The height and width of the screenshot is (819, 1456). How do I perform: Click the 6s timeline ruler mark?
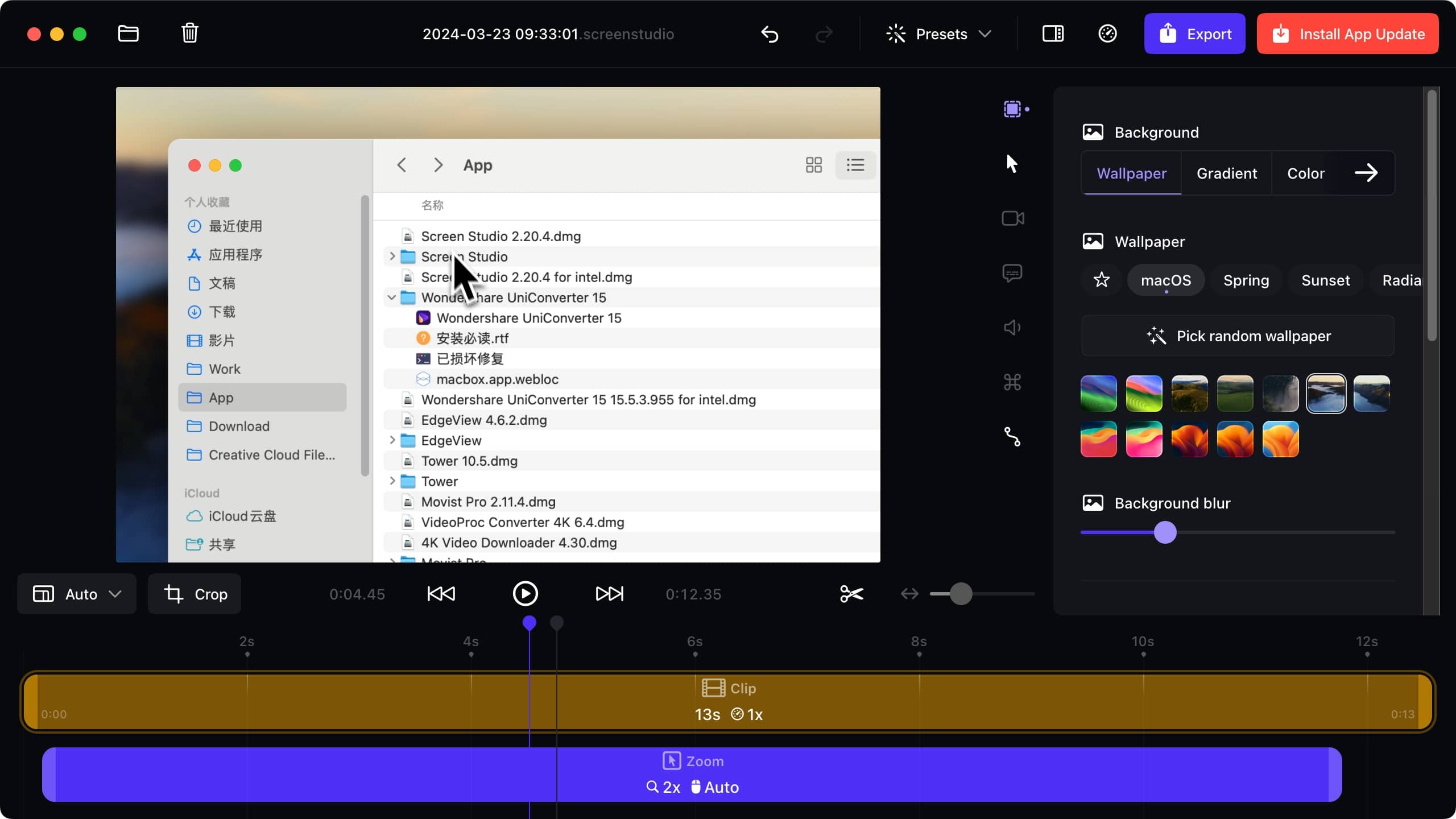tap(694, 642)
